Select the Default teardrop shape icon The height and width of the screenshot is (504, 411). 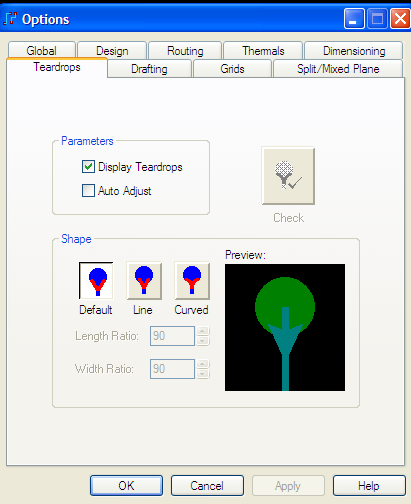tap(96, 281)
